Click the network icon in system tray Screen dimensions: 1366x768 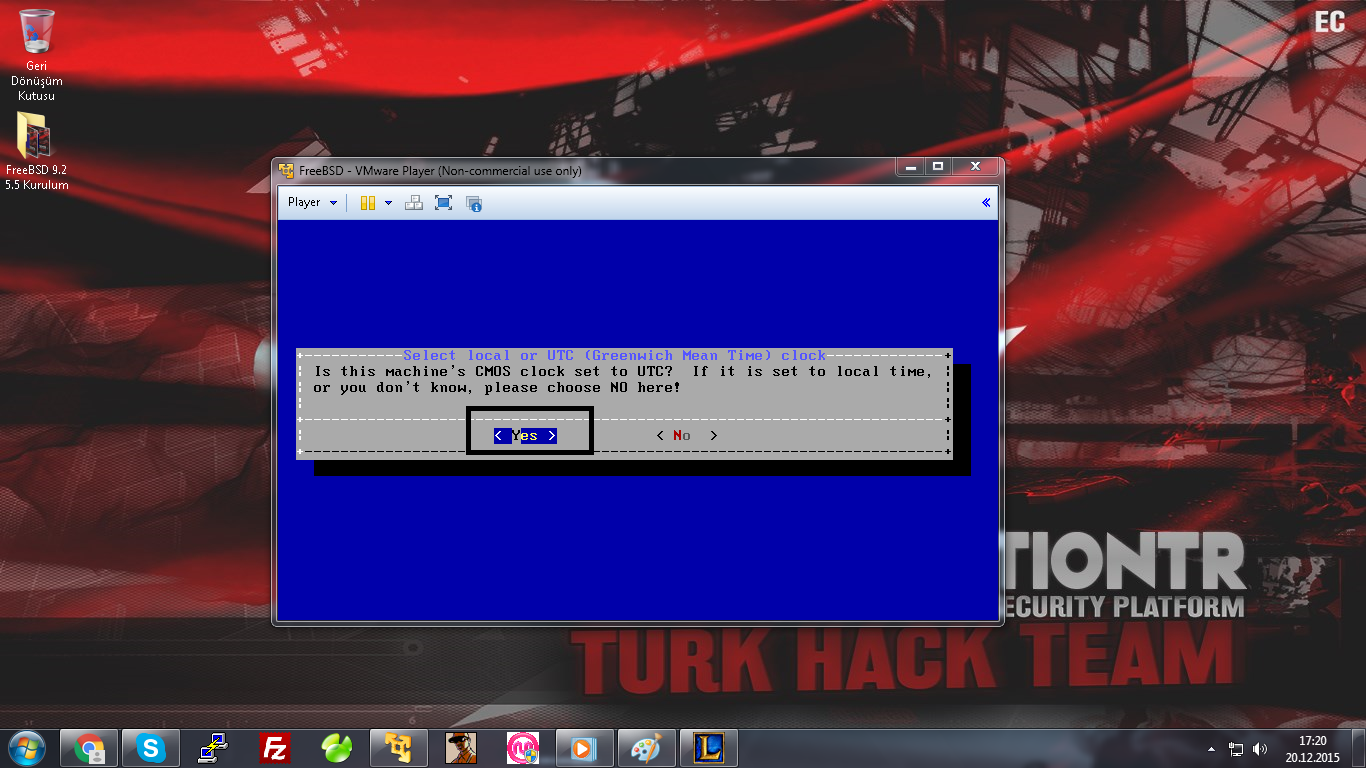click(x=1236, y=749)
